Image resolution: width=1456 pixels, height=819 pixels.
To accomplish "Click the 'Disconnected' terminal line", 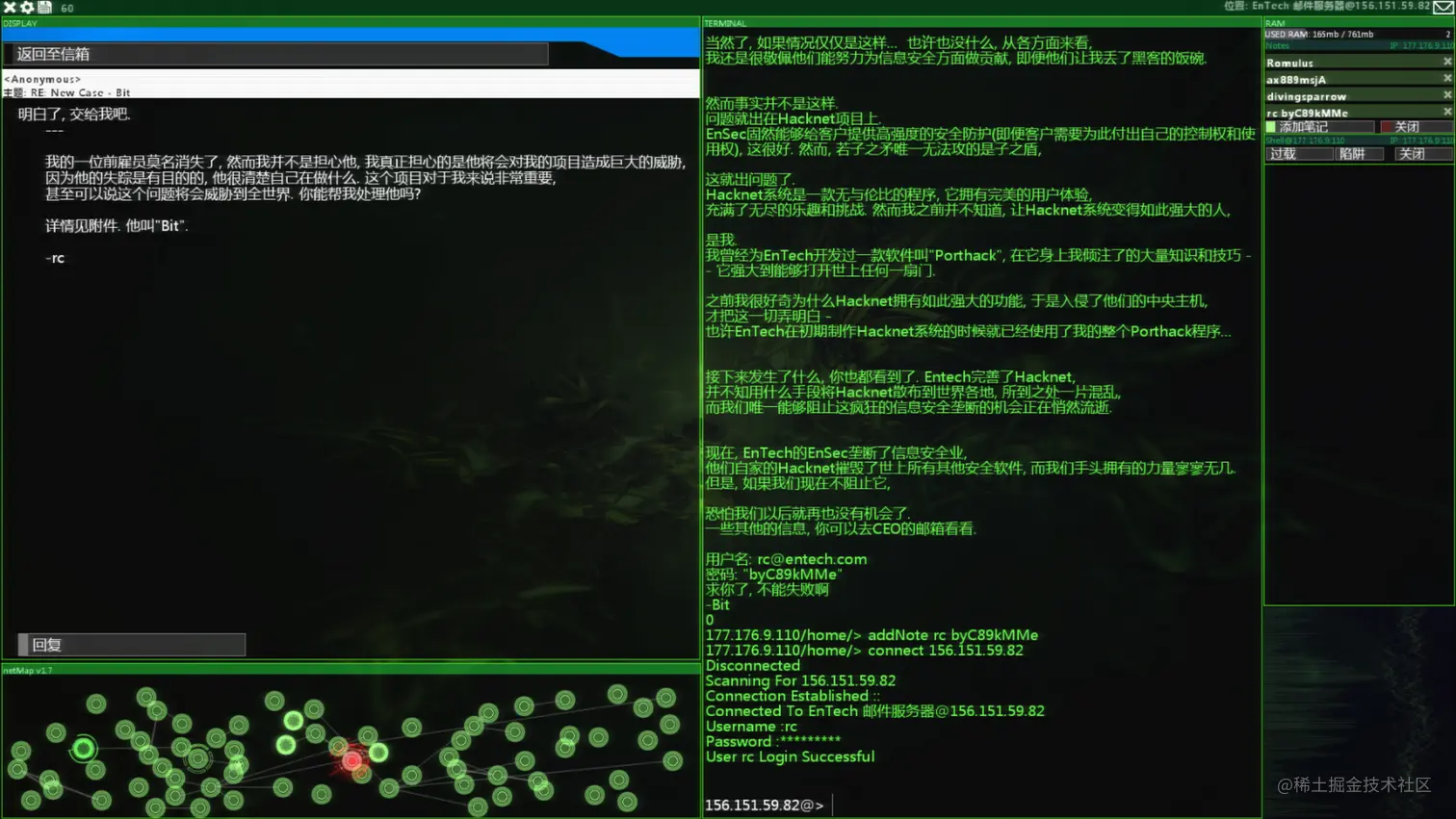I will click(752, 665).
